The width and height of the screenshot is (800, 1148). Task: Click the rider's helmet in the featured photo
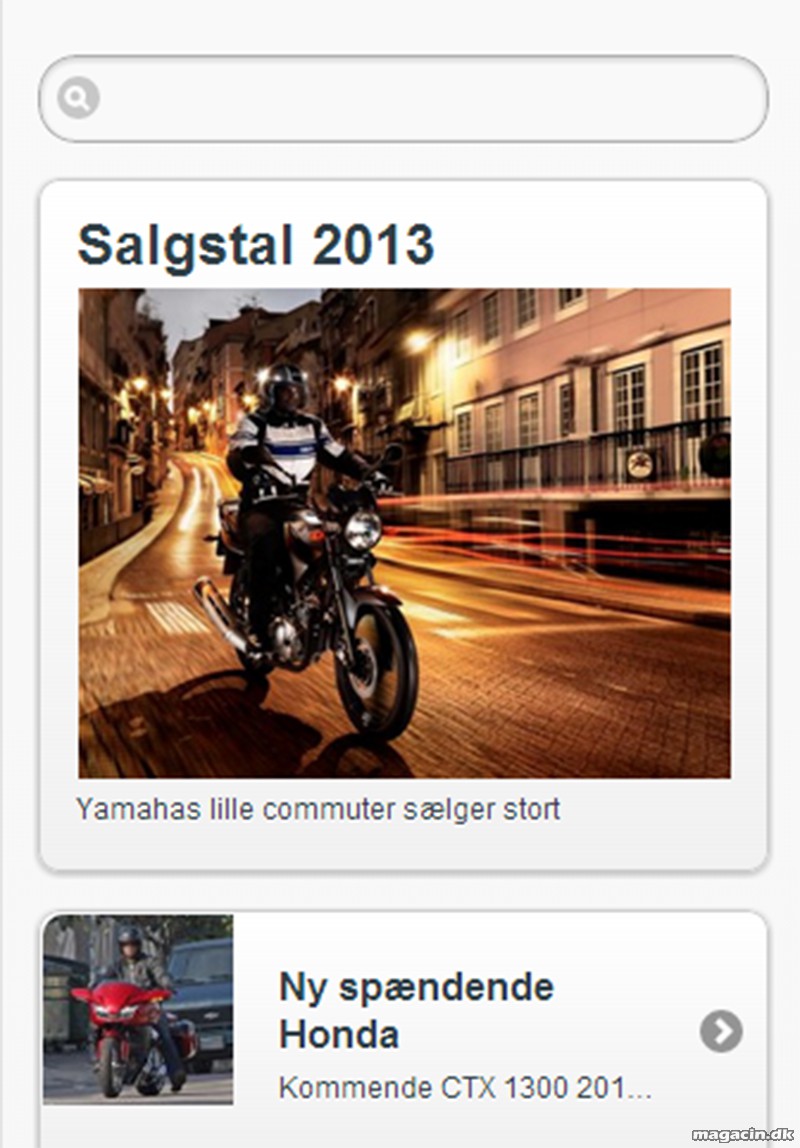pos(286,384)
